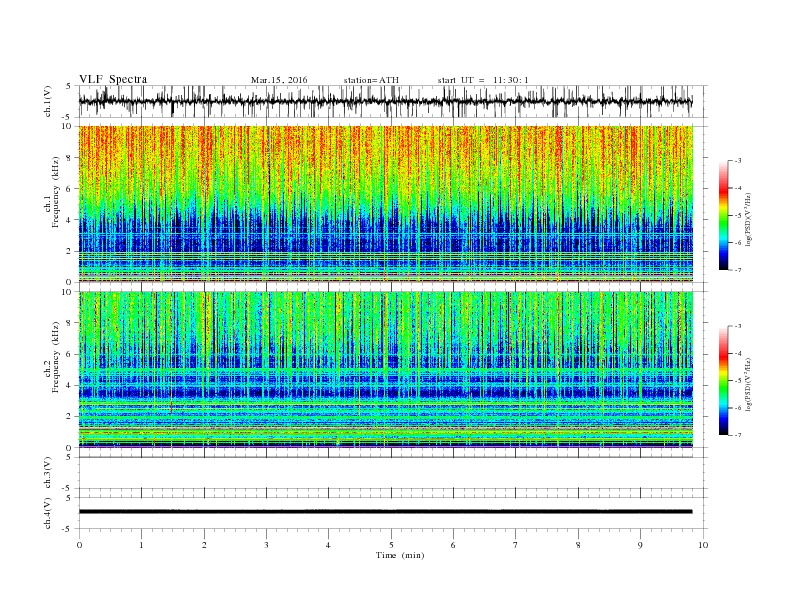Click the "-6" tick on ch.2 colorbar
The height and width of the screenshot is (612, 792).
click(738, 408)
